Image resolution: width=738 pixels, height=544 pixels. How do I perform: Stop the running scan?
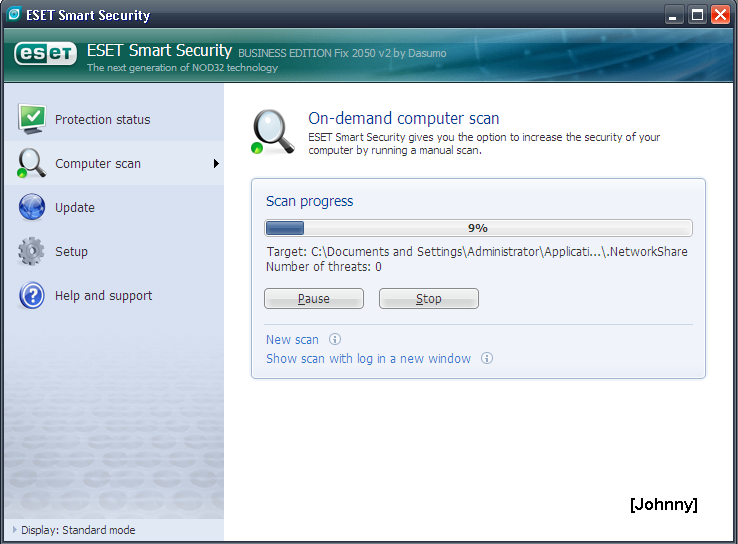pyautogui.click(x=429, y=299)
